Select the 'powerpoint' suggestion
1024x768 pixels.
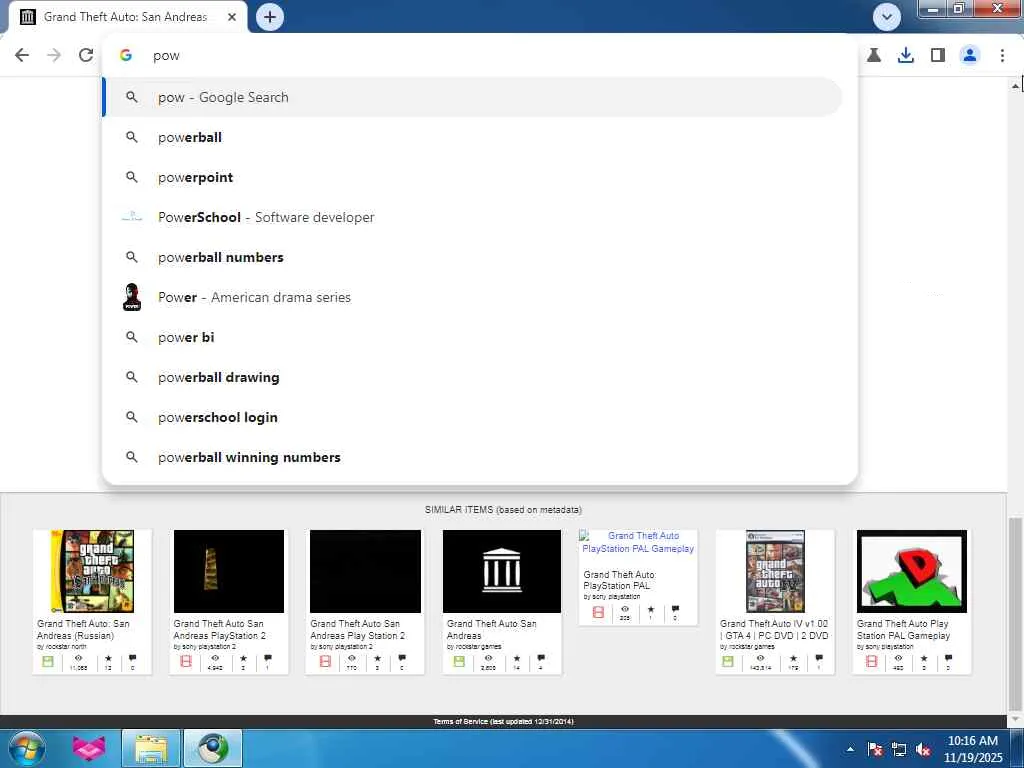pos(473,177)
